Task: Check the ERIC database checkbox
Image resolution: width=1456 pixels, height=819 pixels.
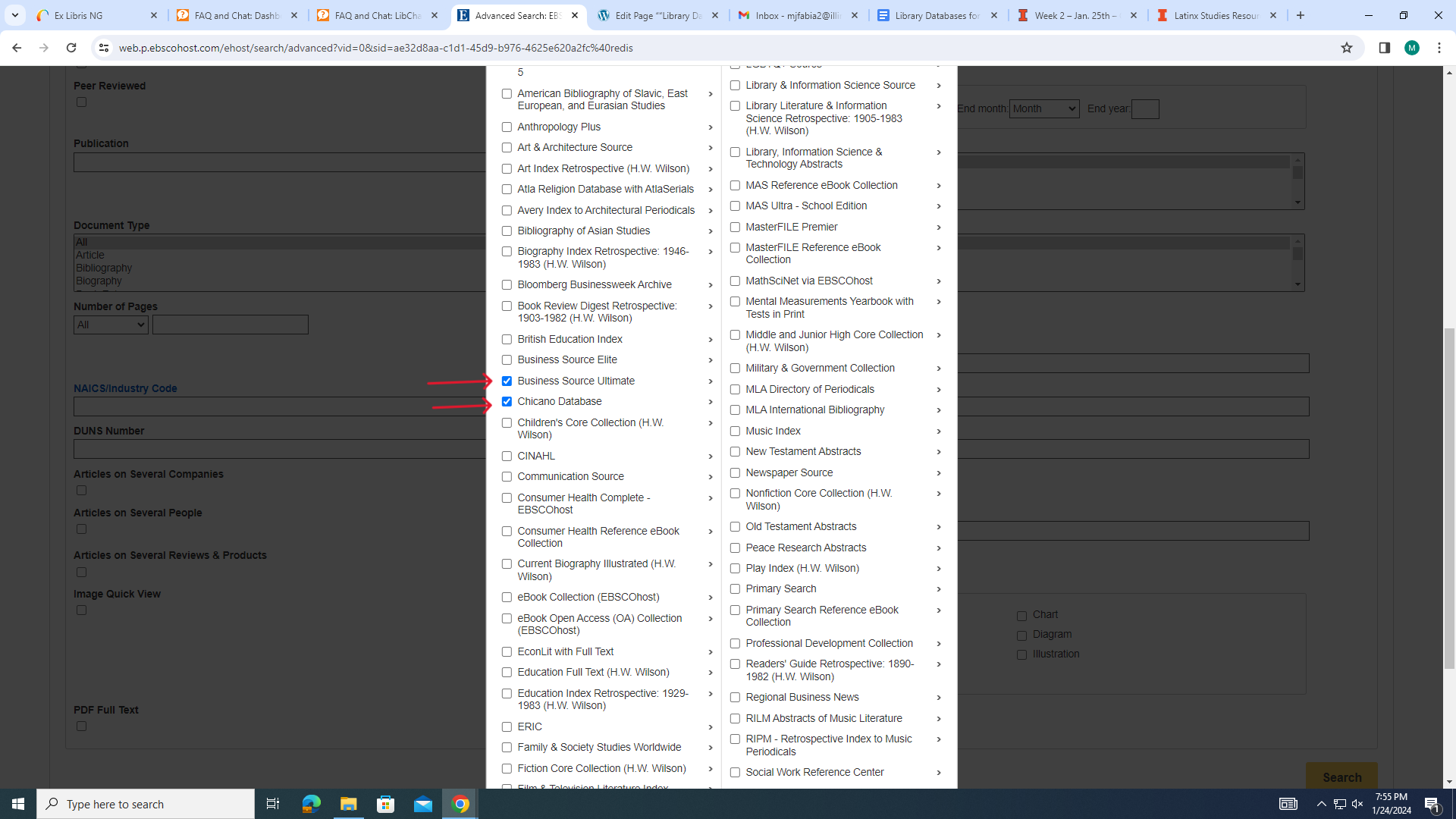Action: pos(507,726)
